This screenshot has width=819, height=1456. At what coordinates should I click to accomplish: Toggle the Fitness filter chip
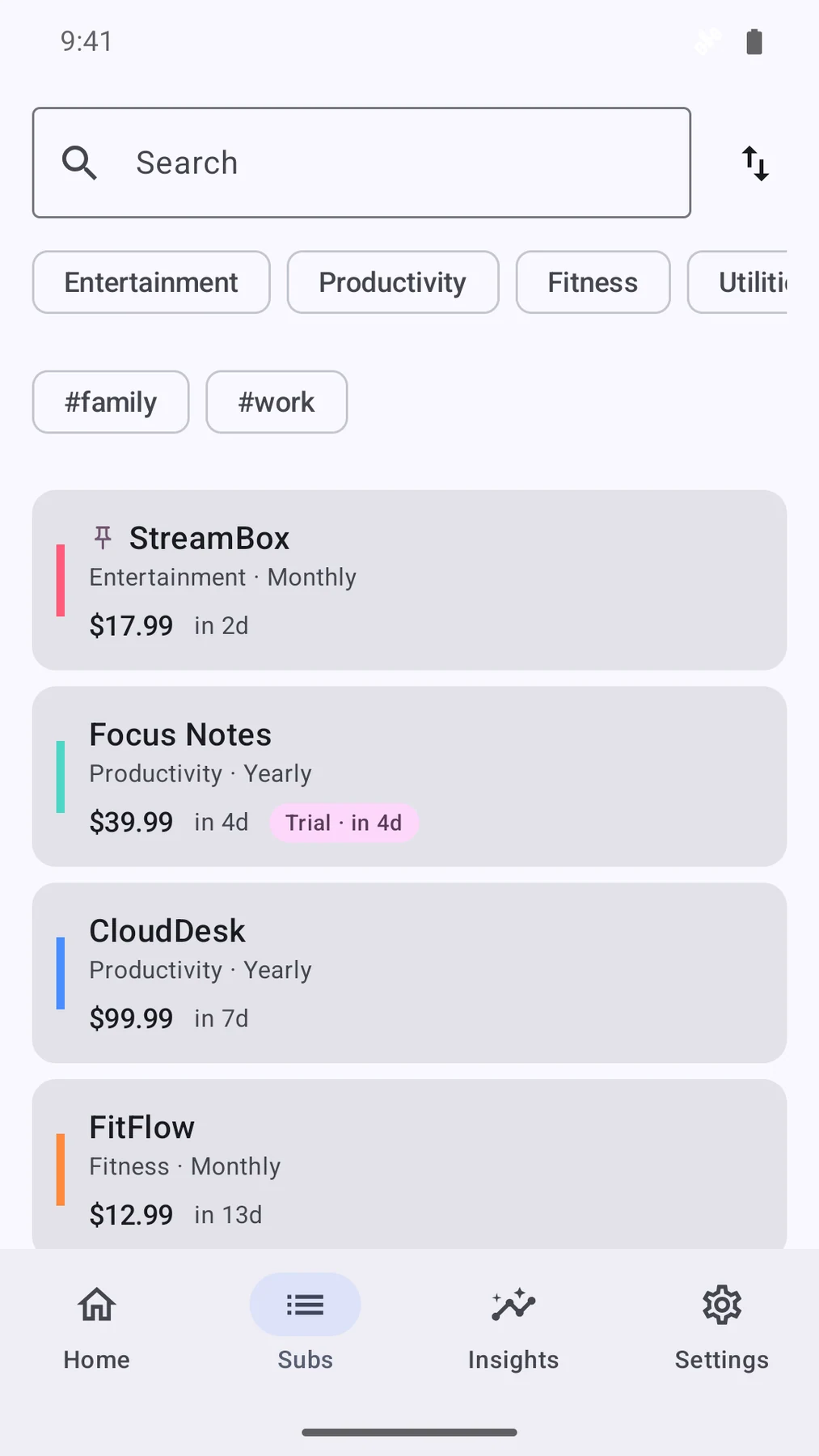pos(593,282)
